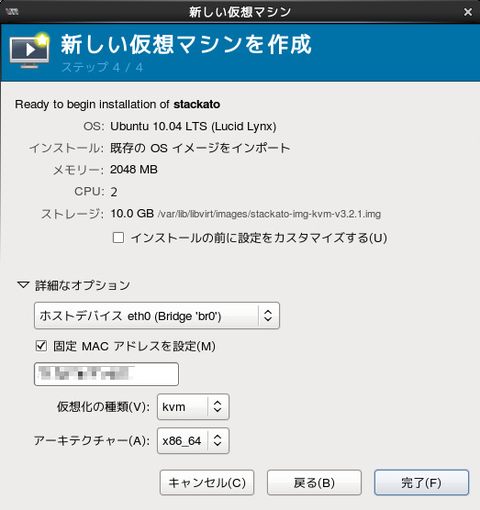Open the 仮想化の種類 kvm dropdown

(x=193, y=407)
